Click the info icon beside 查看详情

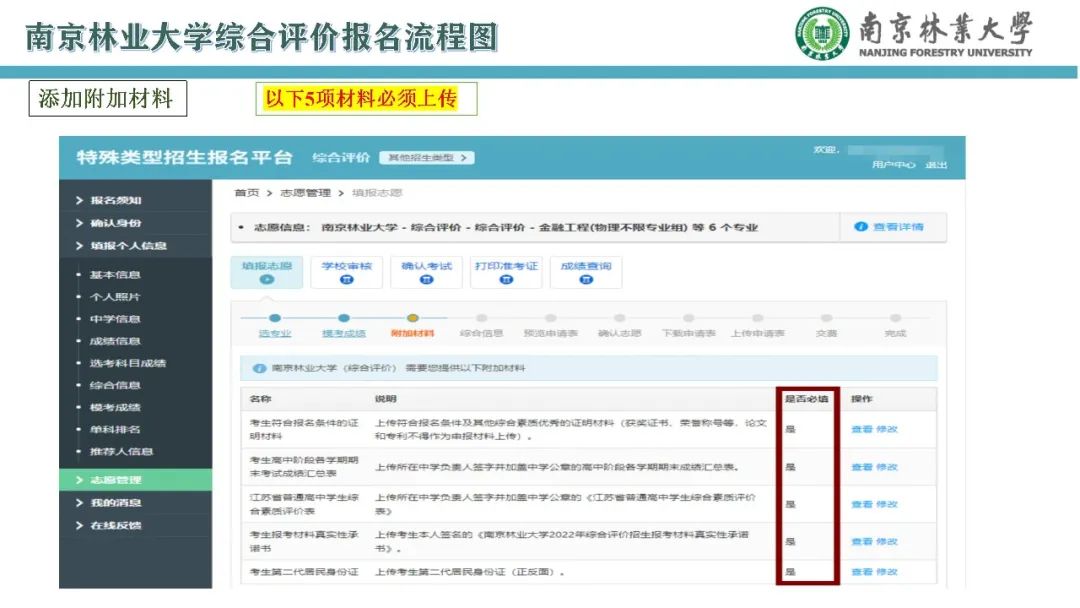861,227
